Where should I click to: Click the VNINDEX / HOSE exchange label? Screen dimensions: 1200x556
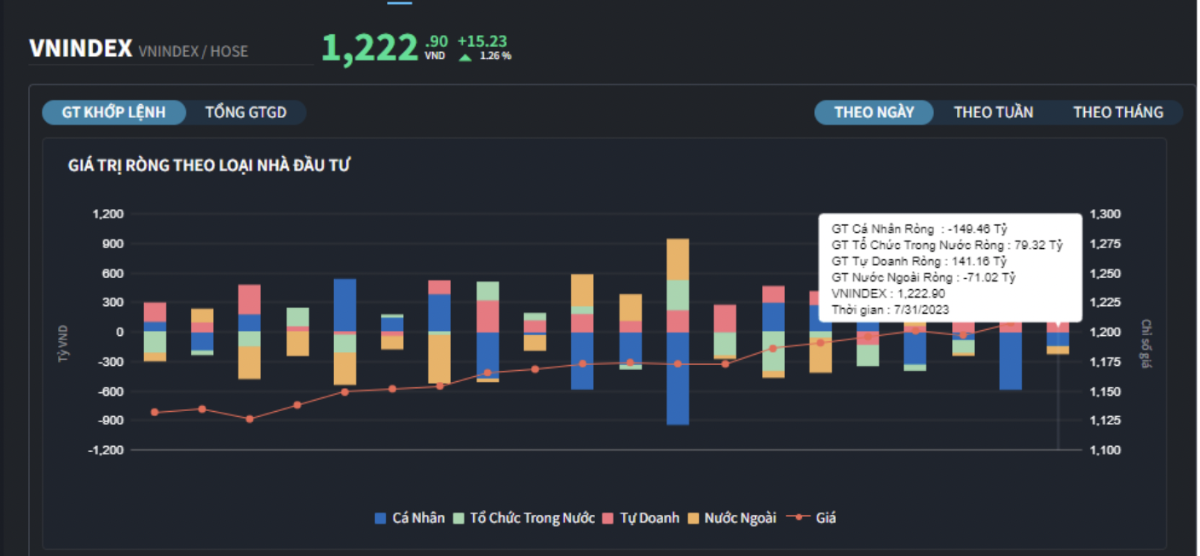[x=193, y=51]
